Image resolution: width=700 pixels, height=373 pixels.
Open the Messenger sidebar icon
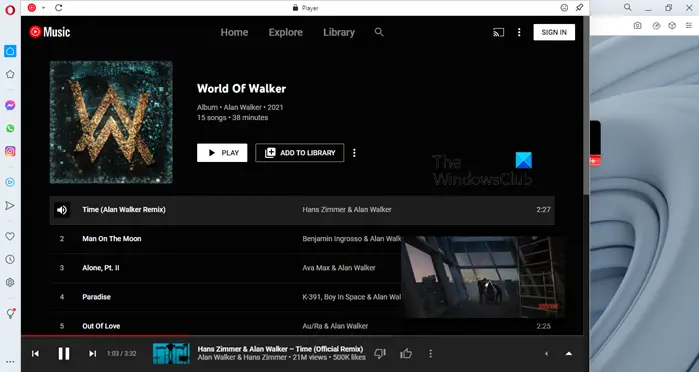(10, 105)
